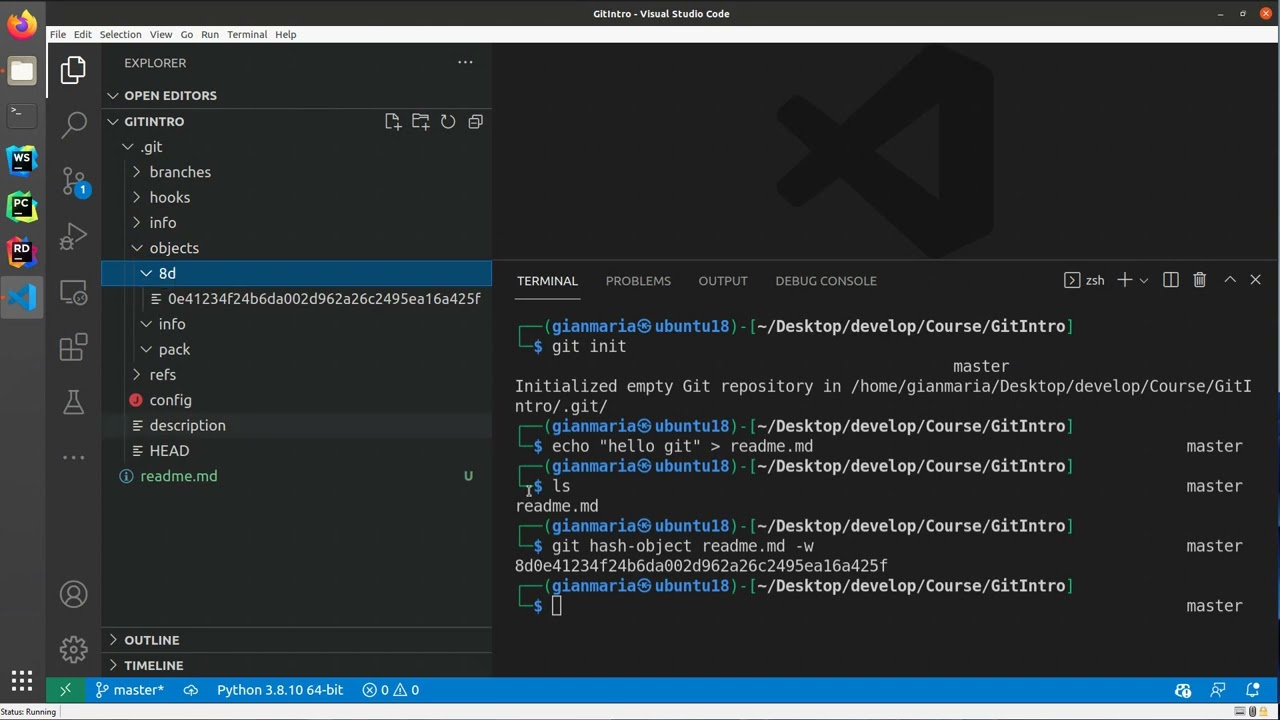Open the File menu

point(58,34)
